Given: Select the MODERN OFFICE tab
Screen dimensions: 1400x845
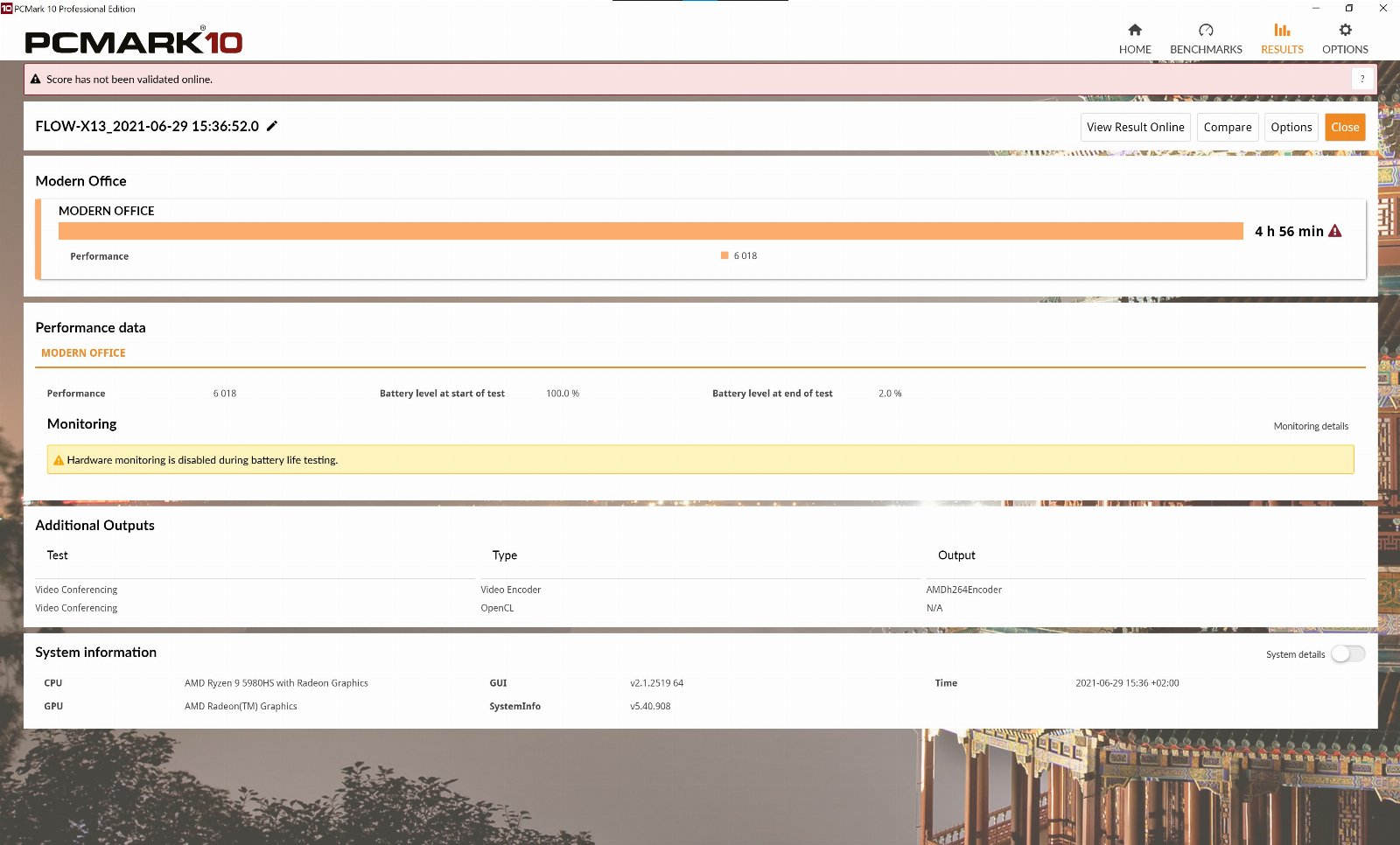Looking at the screenshot, I should click(83, 353).
